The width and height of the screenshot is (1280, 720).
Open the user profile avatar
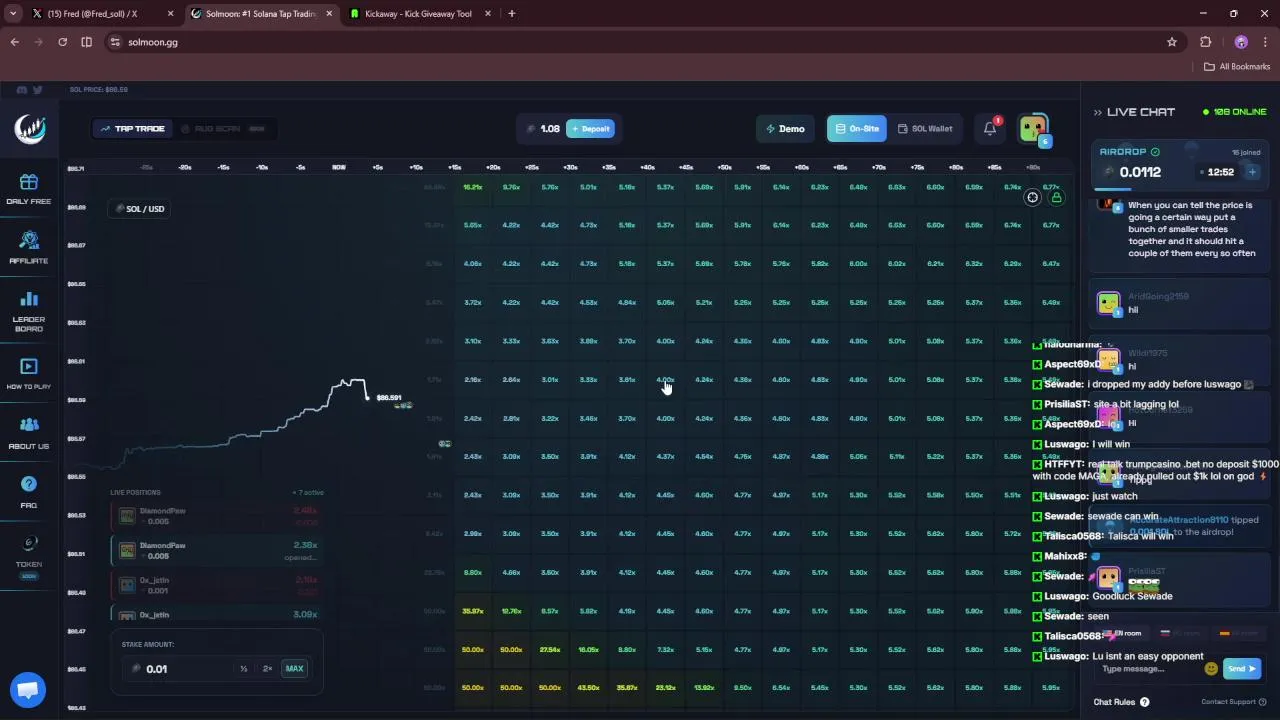tap(1033, 128)
